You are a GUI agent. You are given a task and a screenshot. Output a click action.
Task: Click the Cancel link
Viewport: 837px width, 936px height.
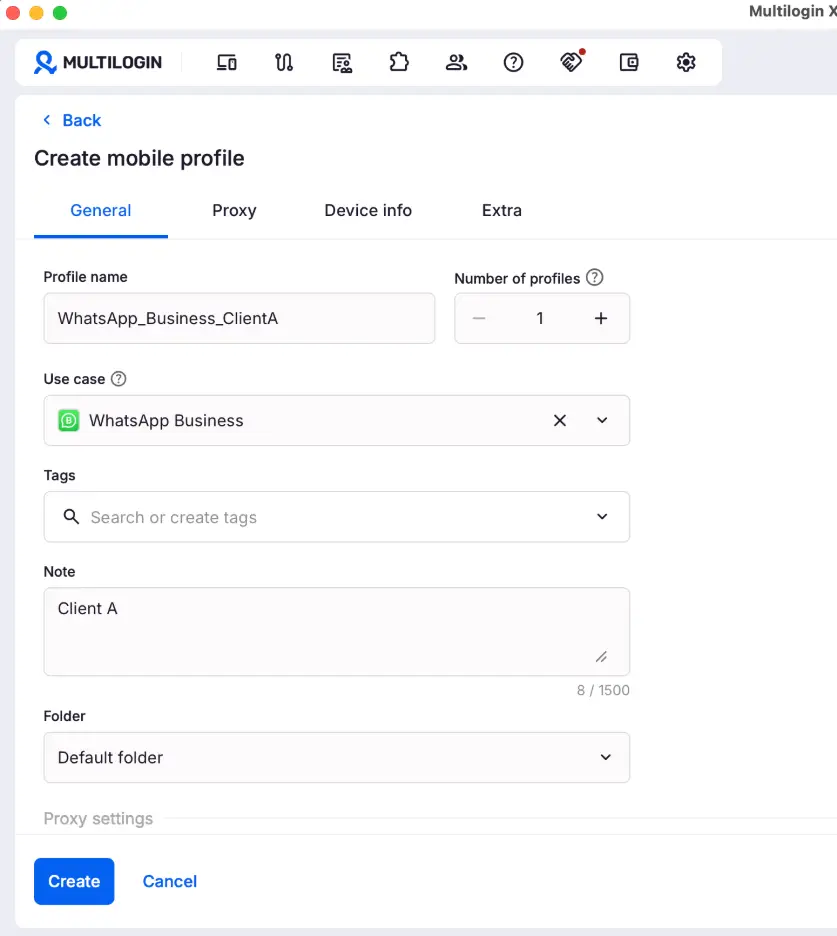[170, 881]
